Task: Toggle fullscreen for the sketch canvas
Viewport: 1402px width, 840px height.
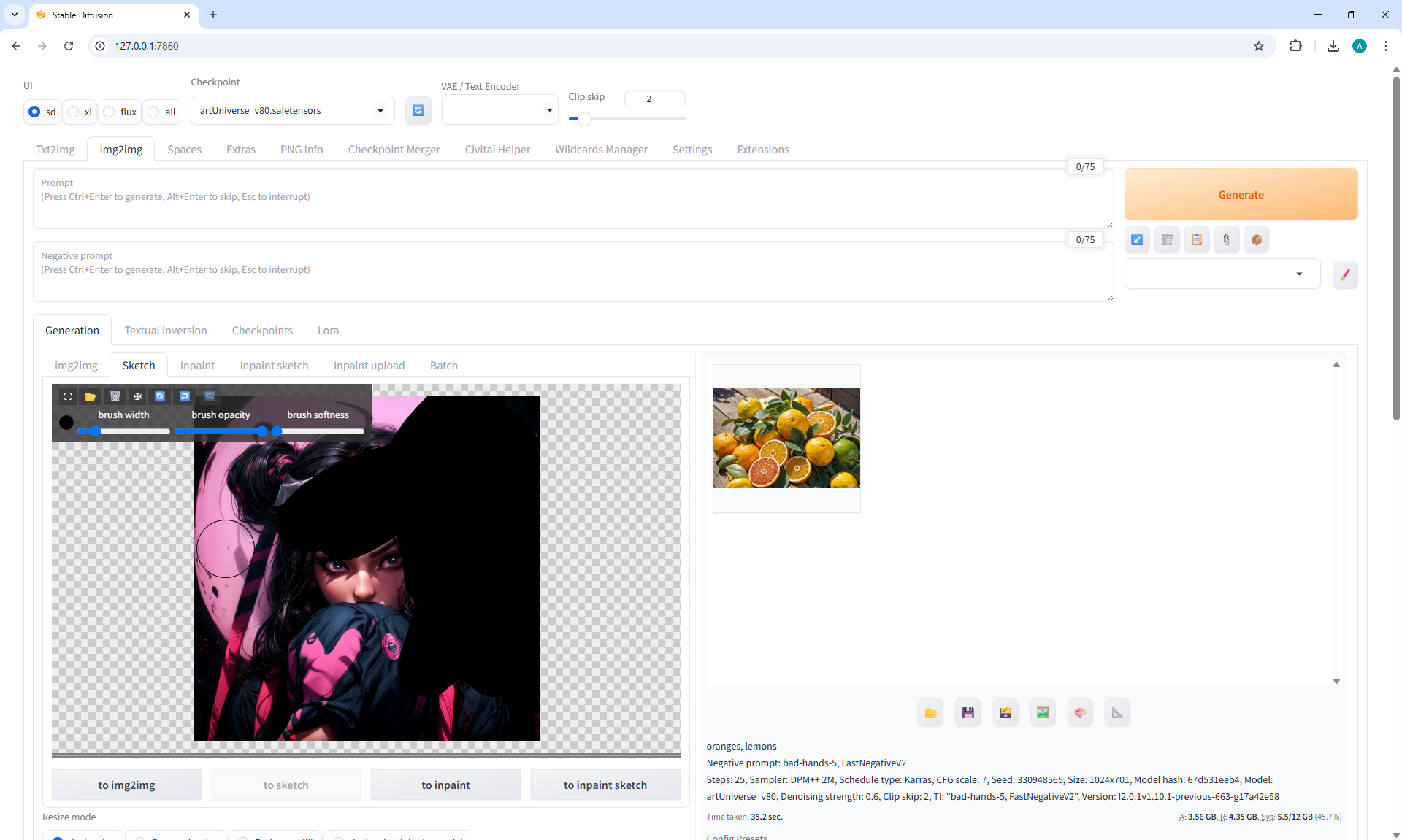Action: 68,396
